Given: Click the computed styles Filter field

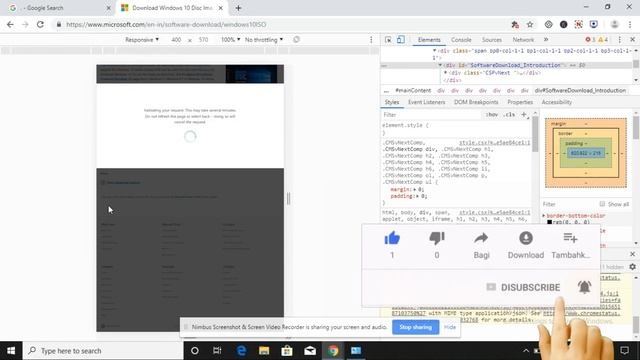Looking at the screenshot, I should coord(569,204).
